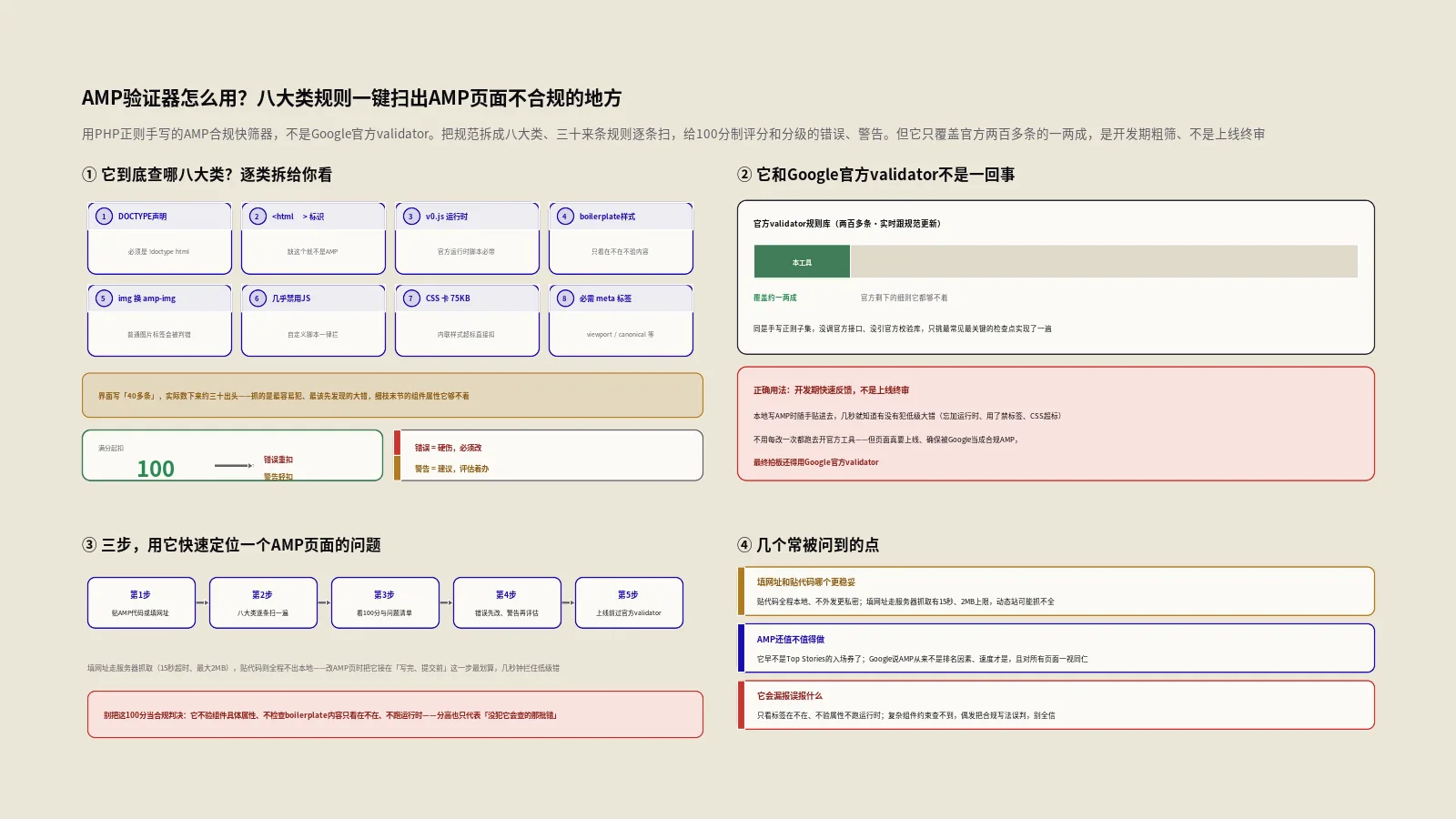
Task: Click the text 普通图片标签会被判错
Action: (159, 335)
